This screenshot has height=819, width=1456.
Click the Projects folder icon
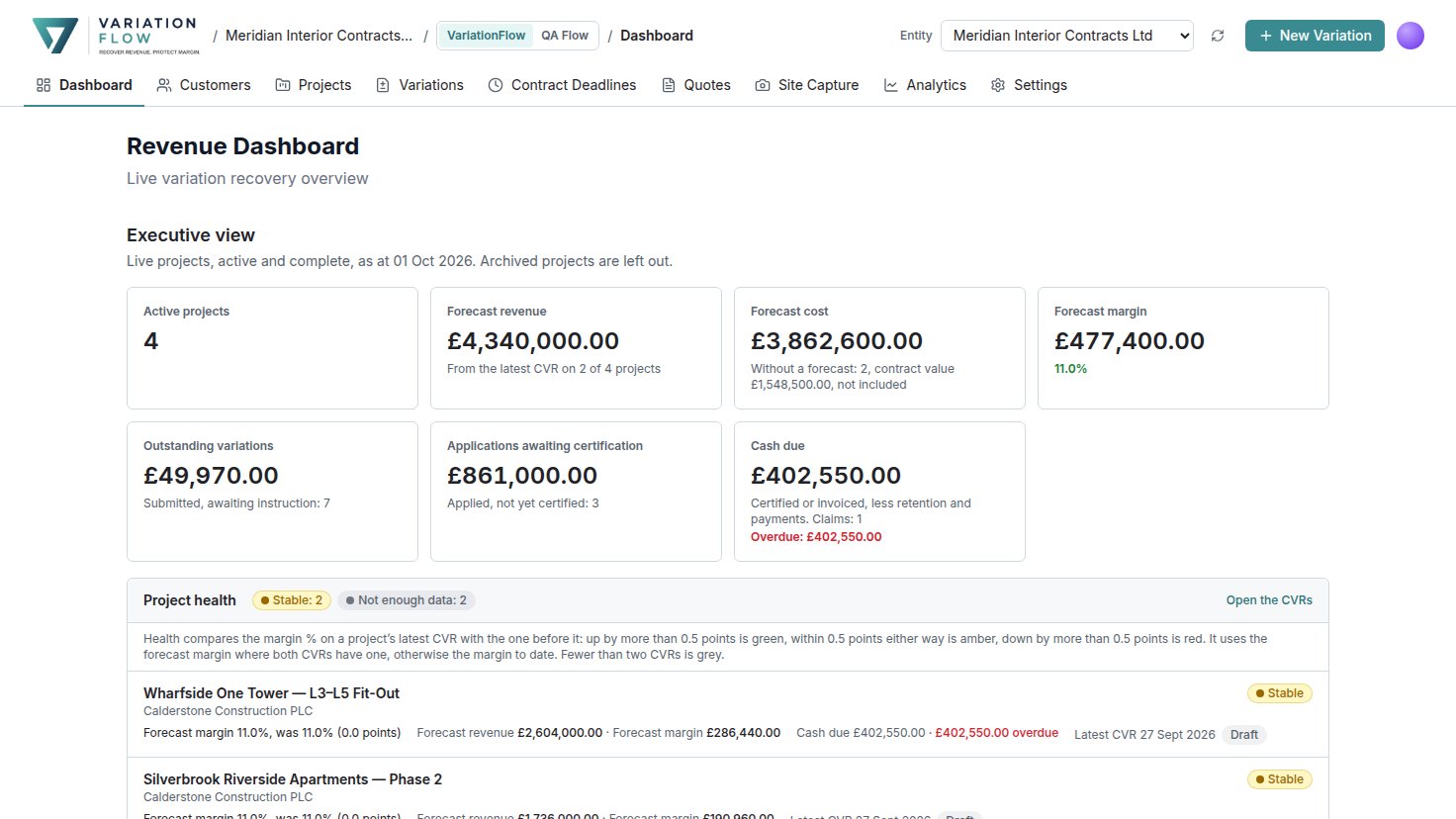[283, 85]
